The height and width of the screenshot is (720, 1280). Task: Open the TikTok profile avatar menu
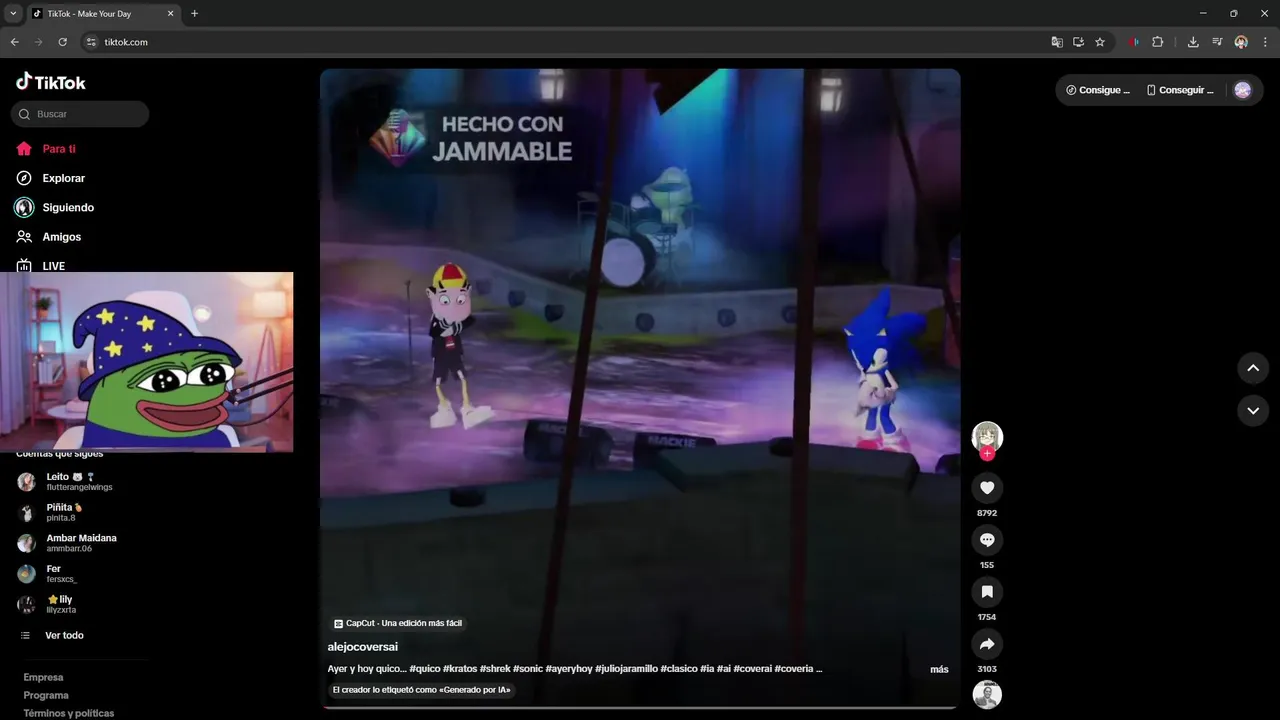click(x=1242, y=90)
